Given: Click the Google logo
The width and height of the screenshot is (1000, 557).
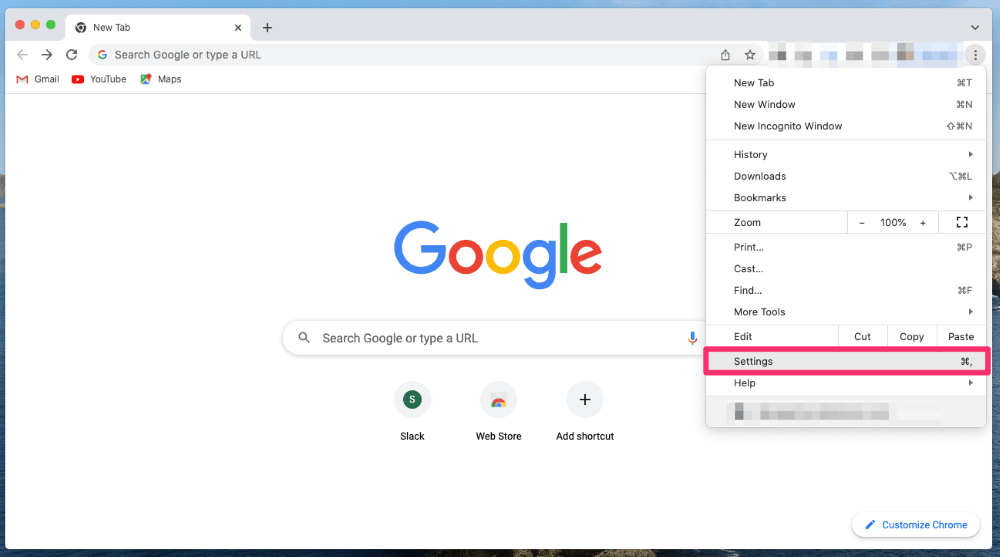Looking at the screenshot, I should (498, 254).
